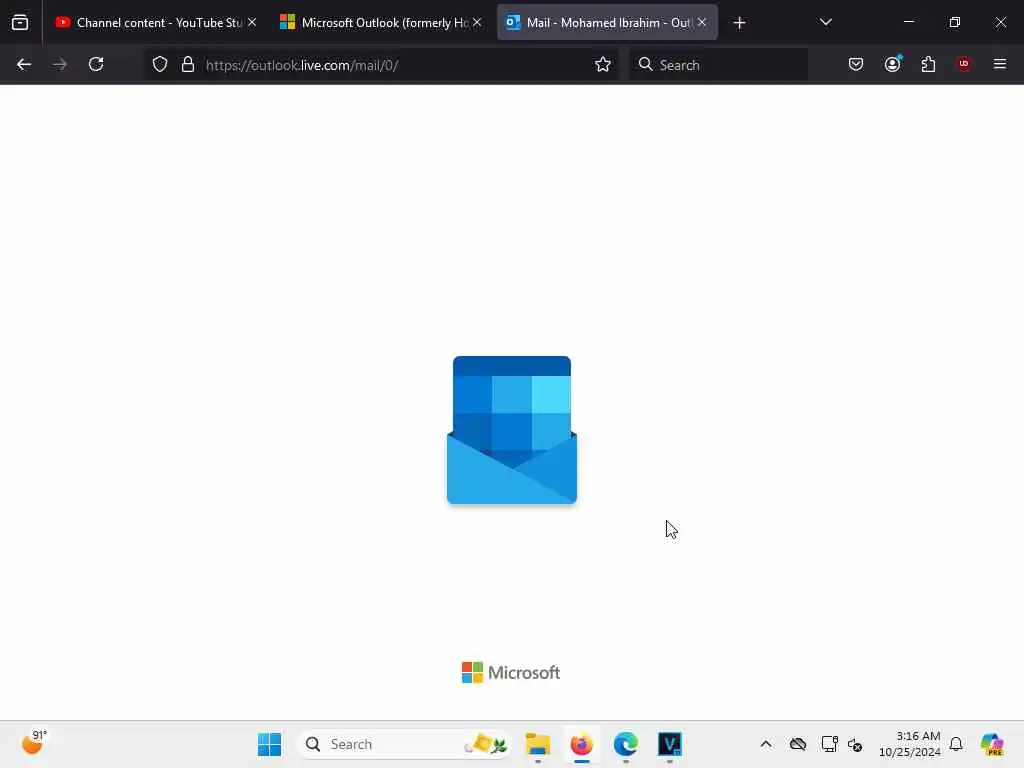This screenshot has height=768, width=1024.
Task: Click the taskbar Search box
Action: click(x=404, y=744)
